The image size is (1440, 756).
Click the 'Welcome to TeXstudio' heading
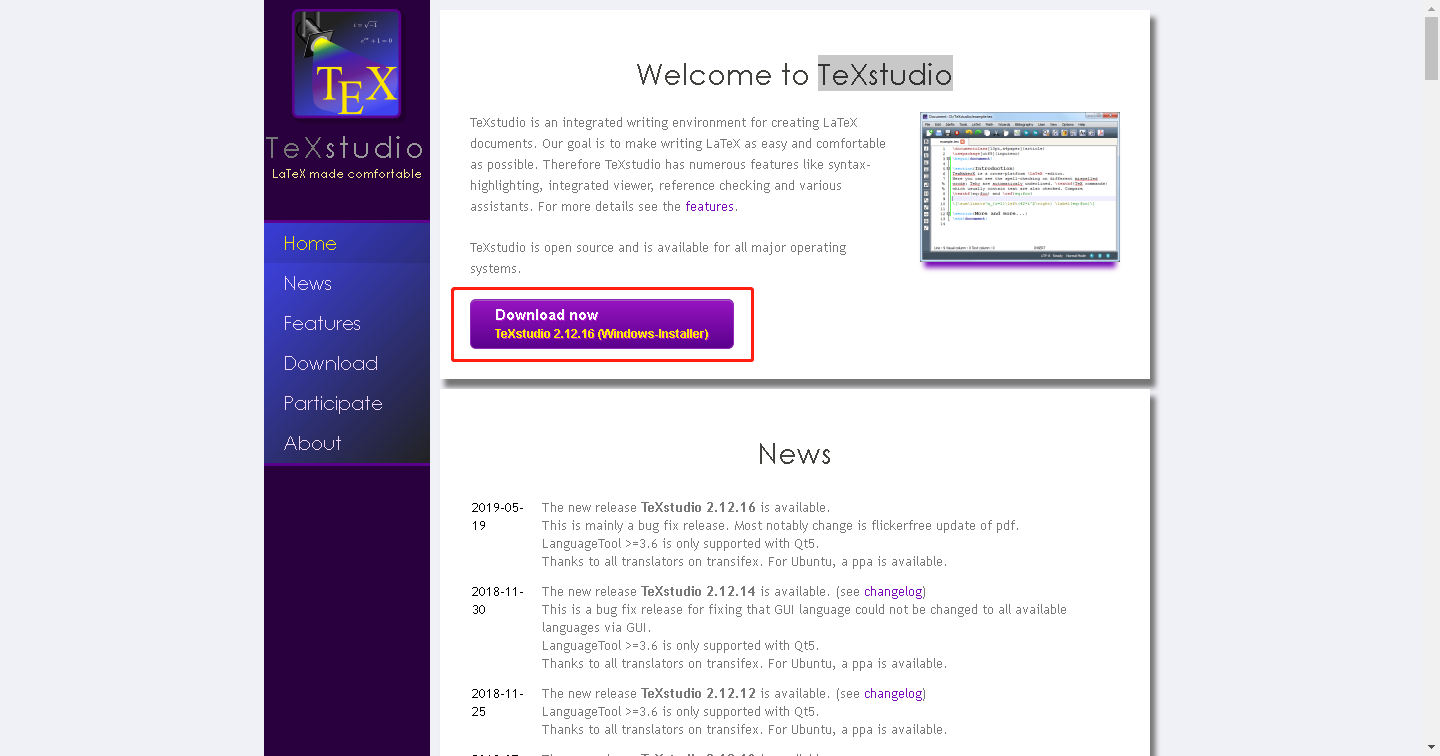click(x=794, y=74)
